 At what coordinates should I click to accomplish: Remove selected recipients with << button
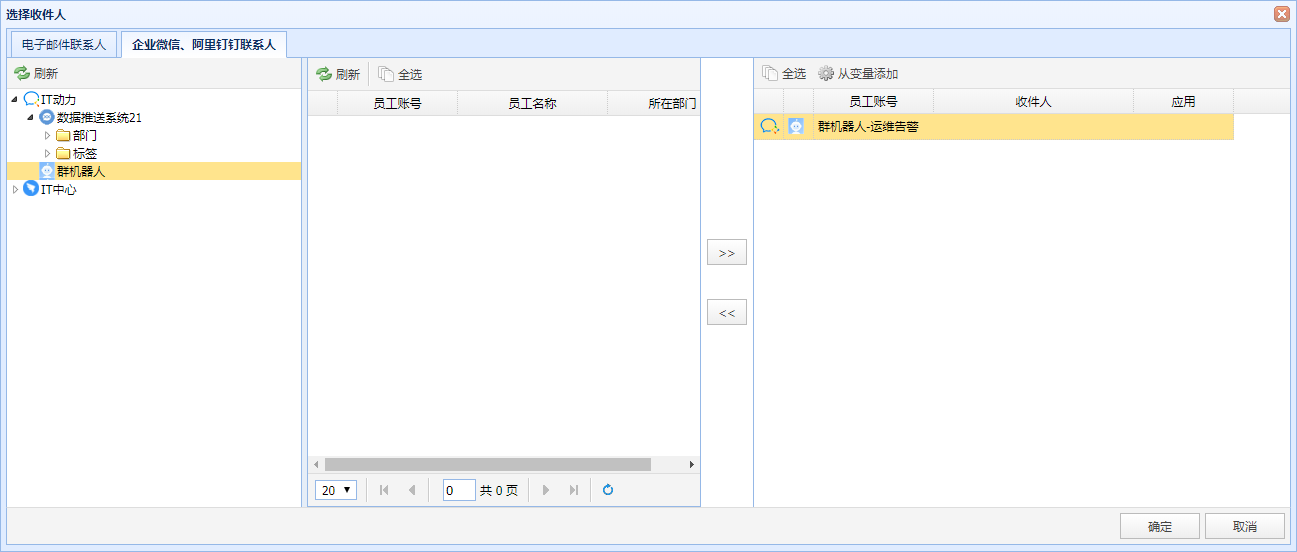coord(727,313)
